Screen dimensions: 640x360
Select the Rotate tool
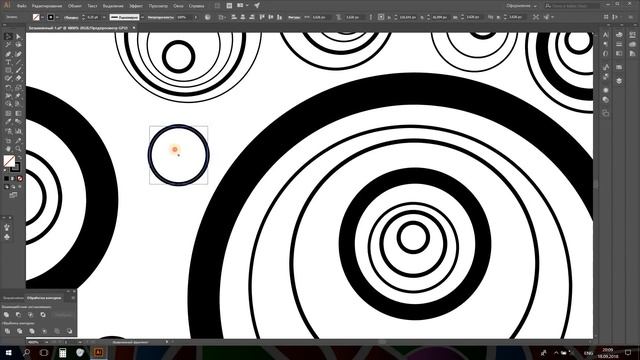click(x=8, y=87)
